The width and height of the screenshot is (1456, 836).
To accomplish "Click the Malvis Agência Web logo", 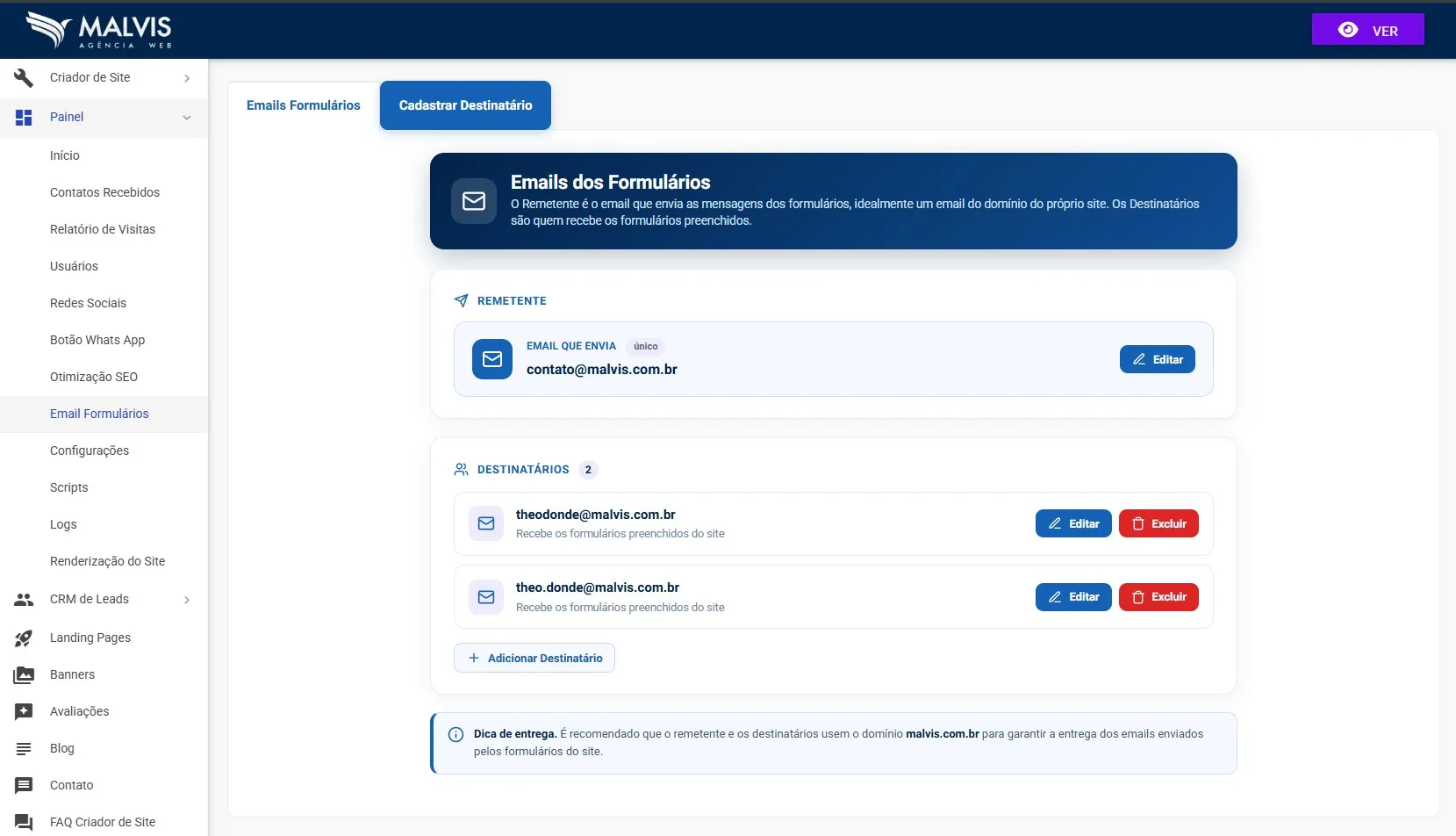I will [x=99, y=30].
